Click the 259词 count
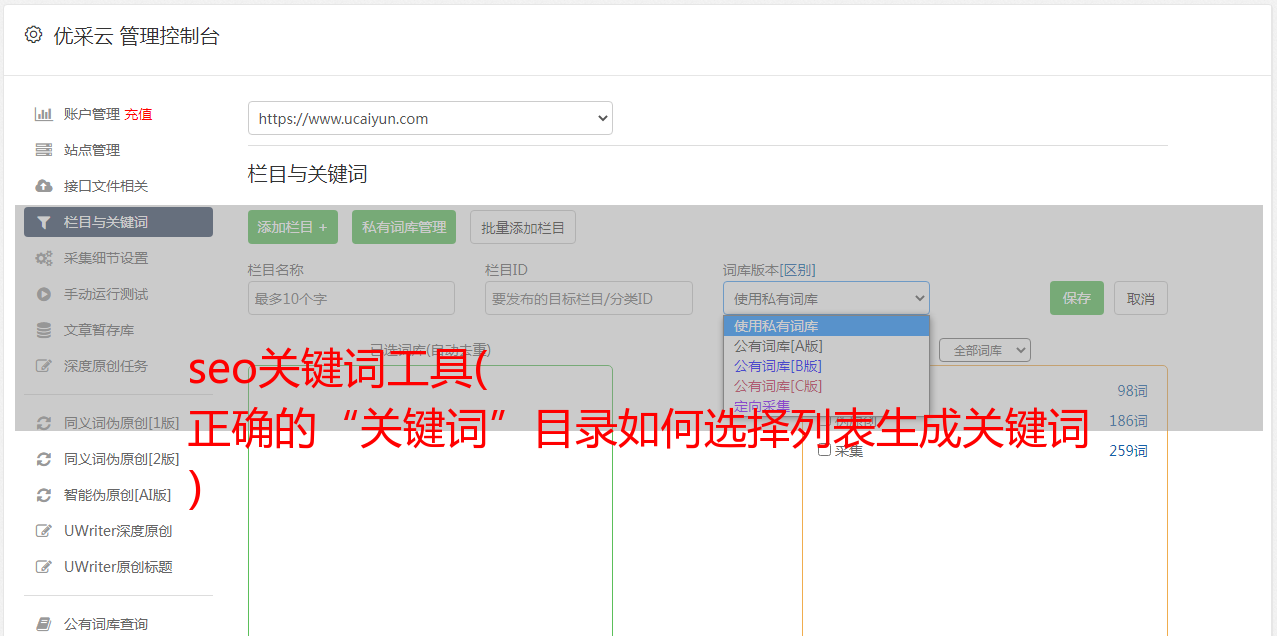This screenshot has height=636, width=1277. coord(1129,451)
